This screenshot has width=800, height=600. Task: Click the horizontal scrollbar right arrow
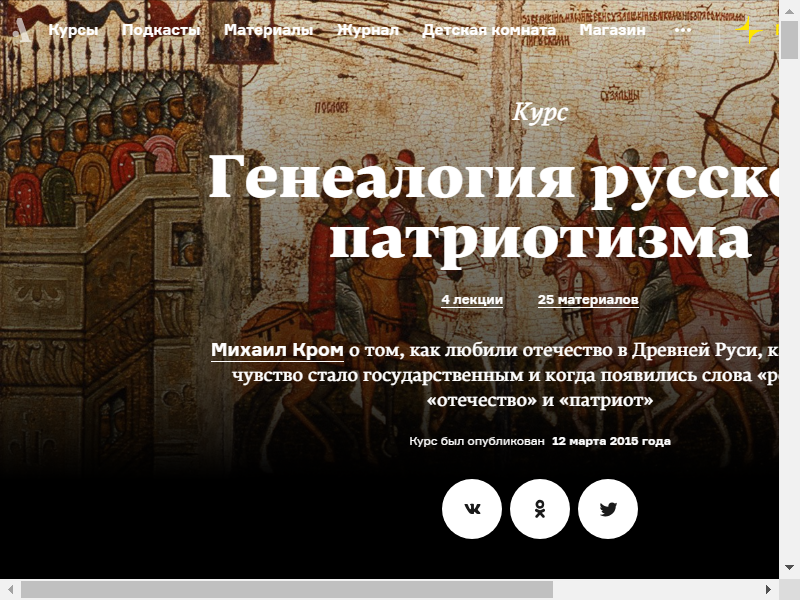(x=769, y=590)
